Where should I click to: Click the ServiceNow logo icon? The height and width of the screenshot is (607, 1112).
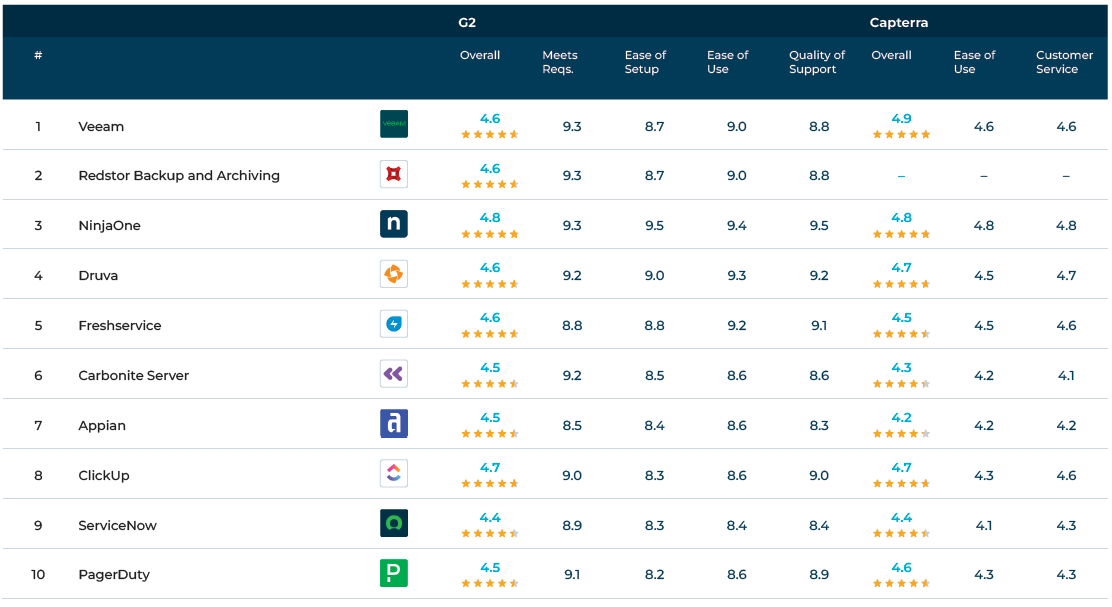coord(394,523)
